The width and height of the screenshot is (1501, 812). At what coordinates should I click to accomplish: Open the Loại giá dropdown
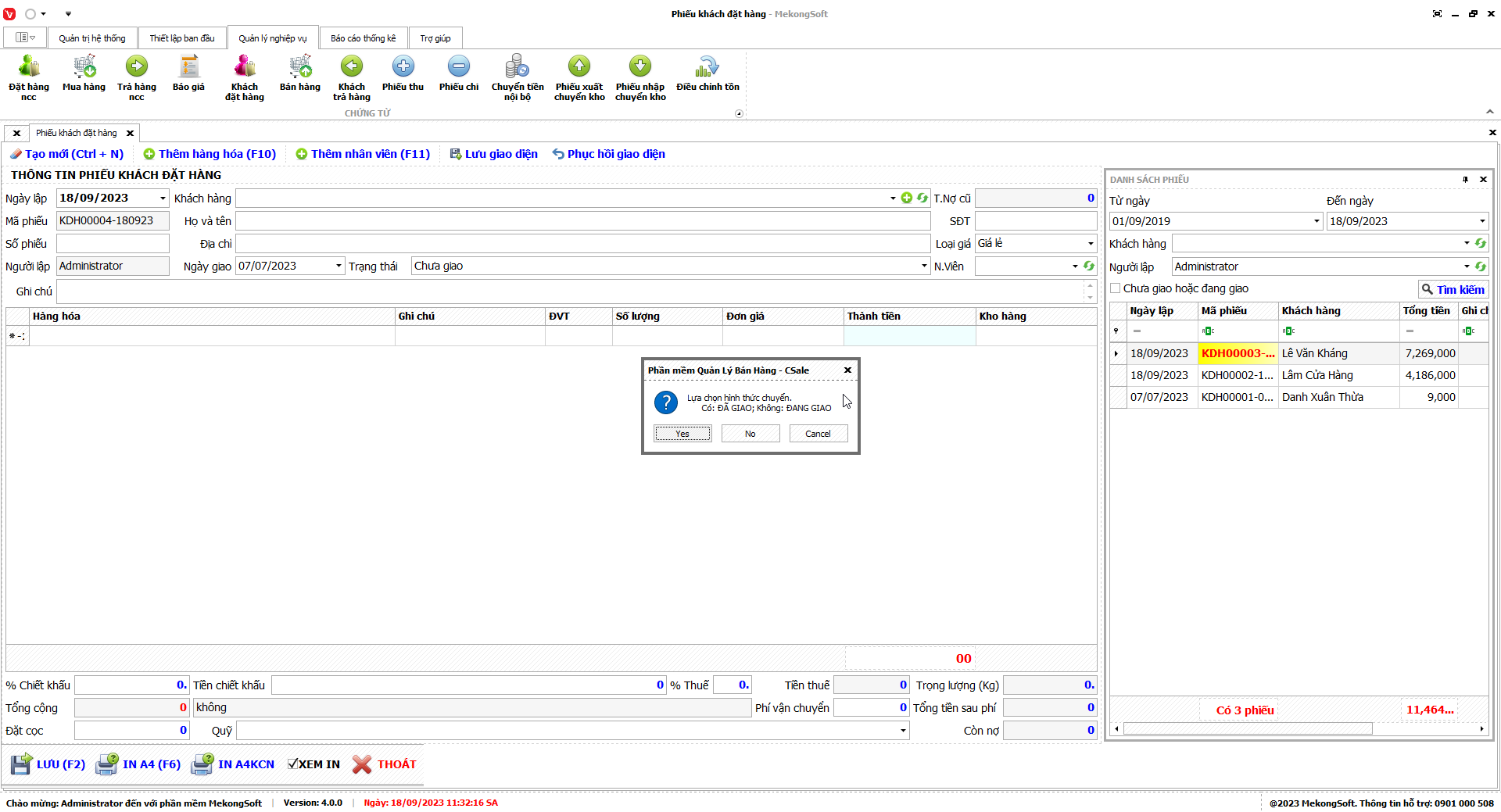pos(1091,244)
